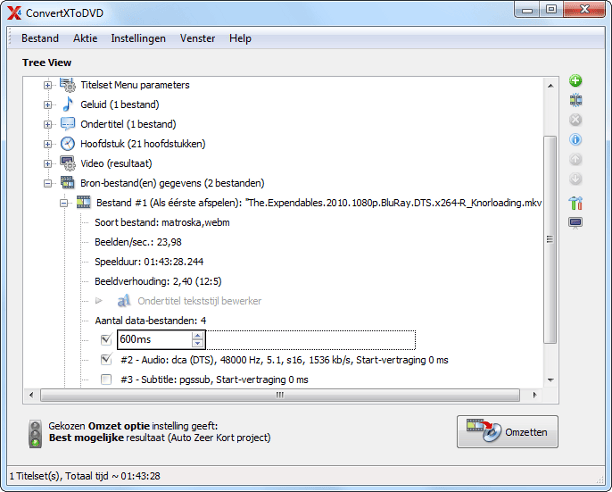The width and height of the screenshot is (612, 492).
Task: Increase the 600ms delay with up spinner
Action: (197, 336)
